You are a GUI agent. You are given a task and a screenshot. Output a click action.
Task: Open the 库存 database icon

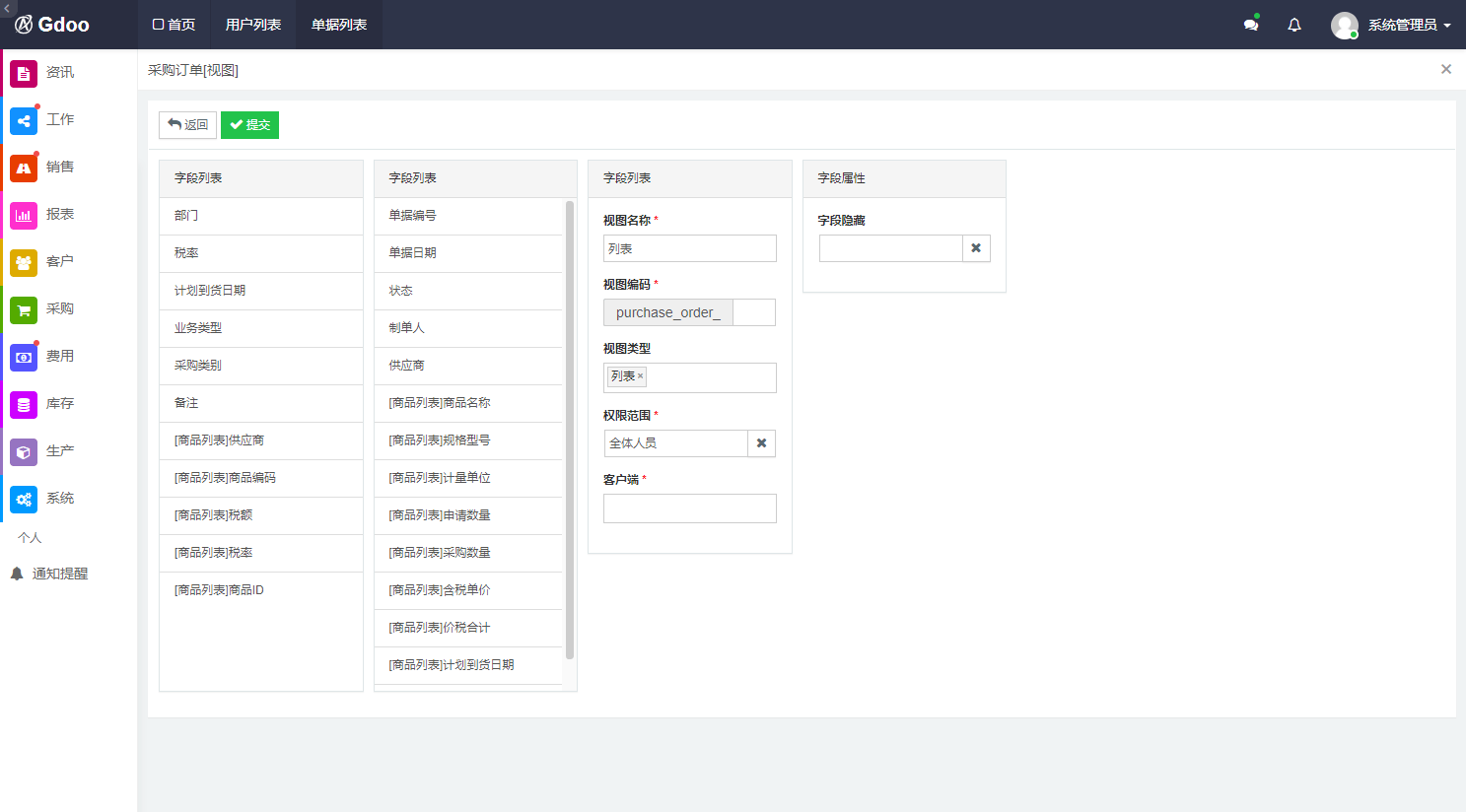[x=24, y=404]
